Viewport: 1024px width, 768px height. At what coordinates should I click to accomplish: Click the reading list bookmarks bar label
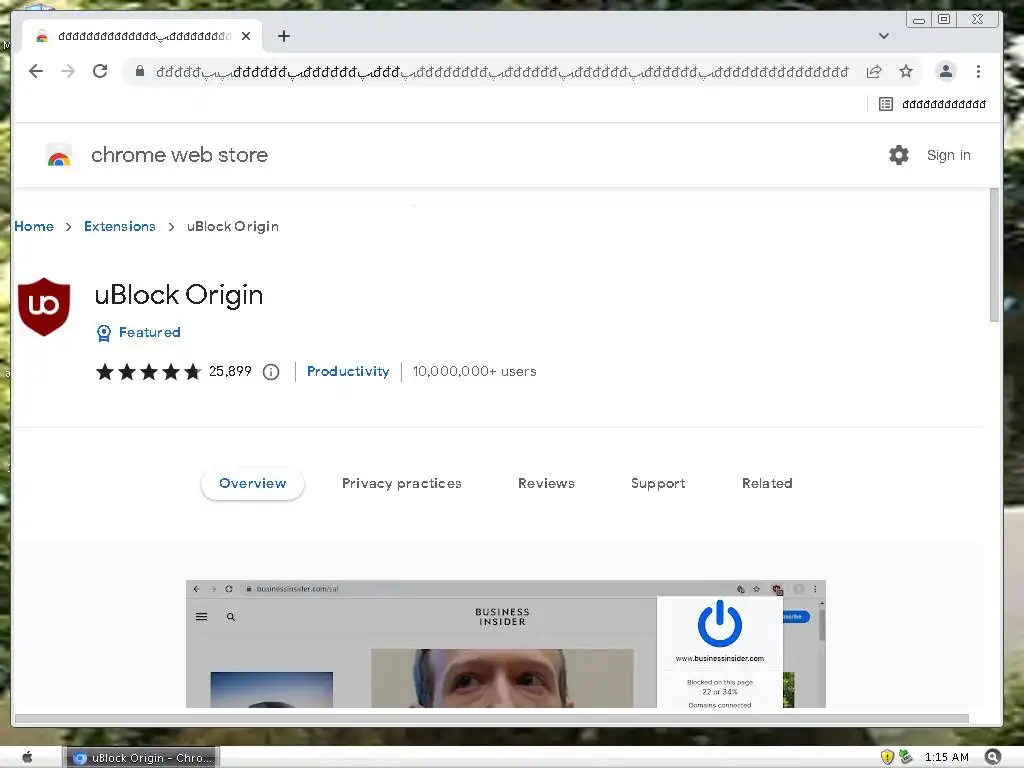[944, 104]
